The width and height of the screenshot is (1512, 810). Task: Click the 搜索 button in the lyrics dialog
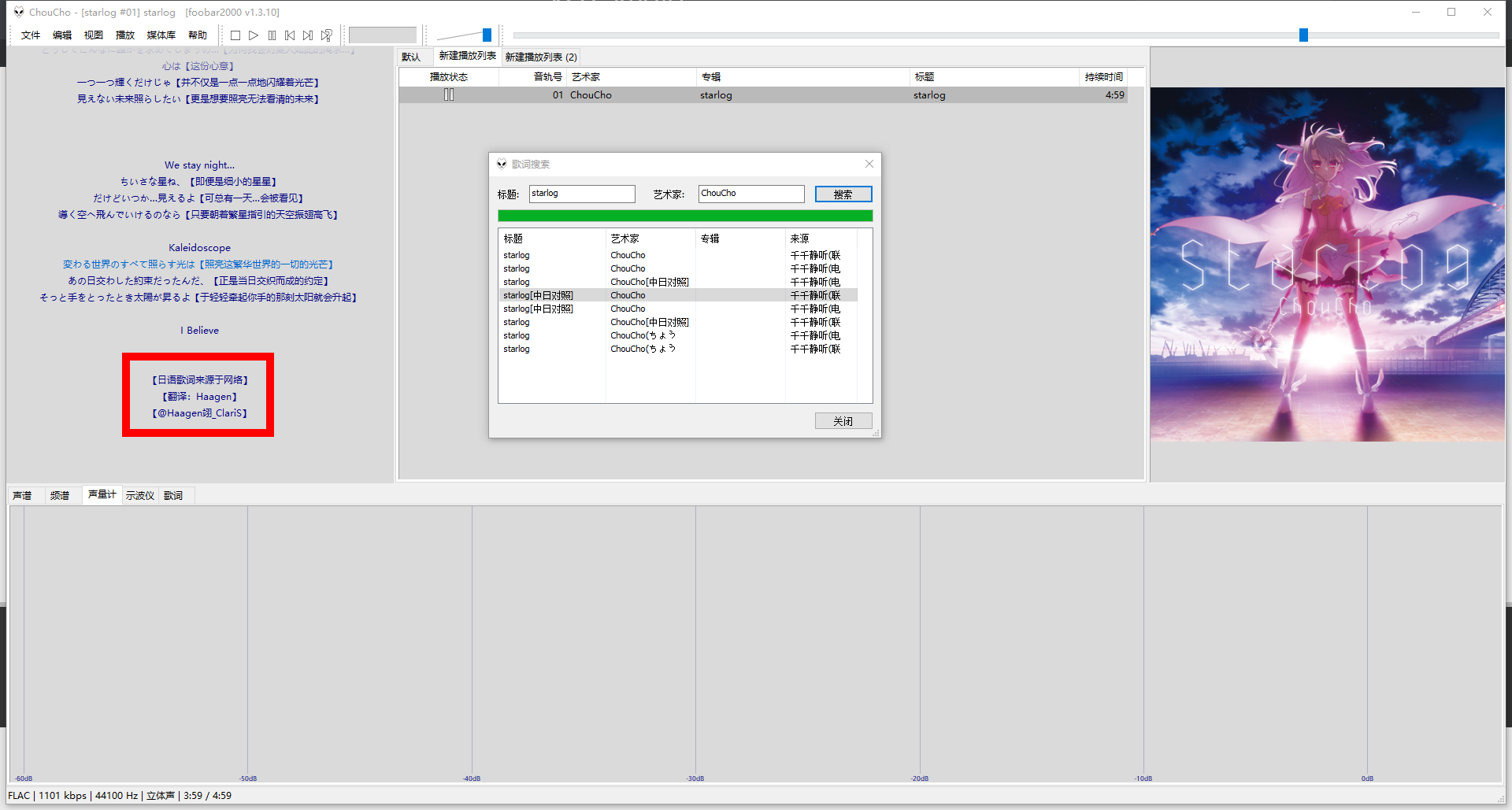tap(843, 194)
